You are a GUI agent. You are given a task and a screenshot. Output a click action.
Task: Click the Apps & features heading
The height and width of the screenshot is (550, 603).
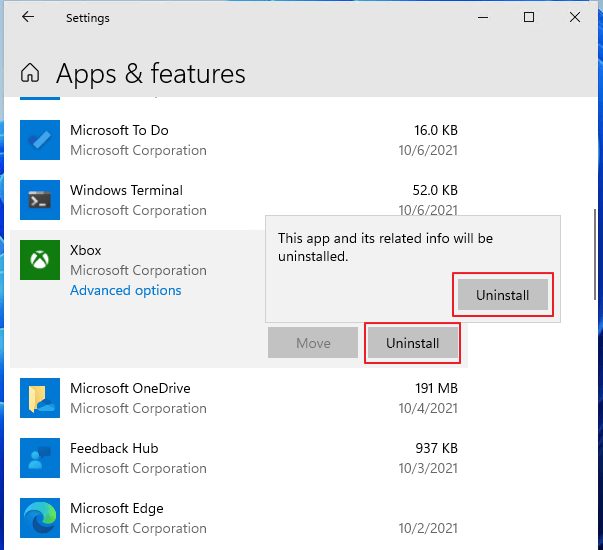pyautogui.click(x=150, y=73)
